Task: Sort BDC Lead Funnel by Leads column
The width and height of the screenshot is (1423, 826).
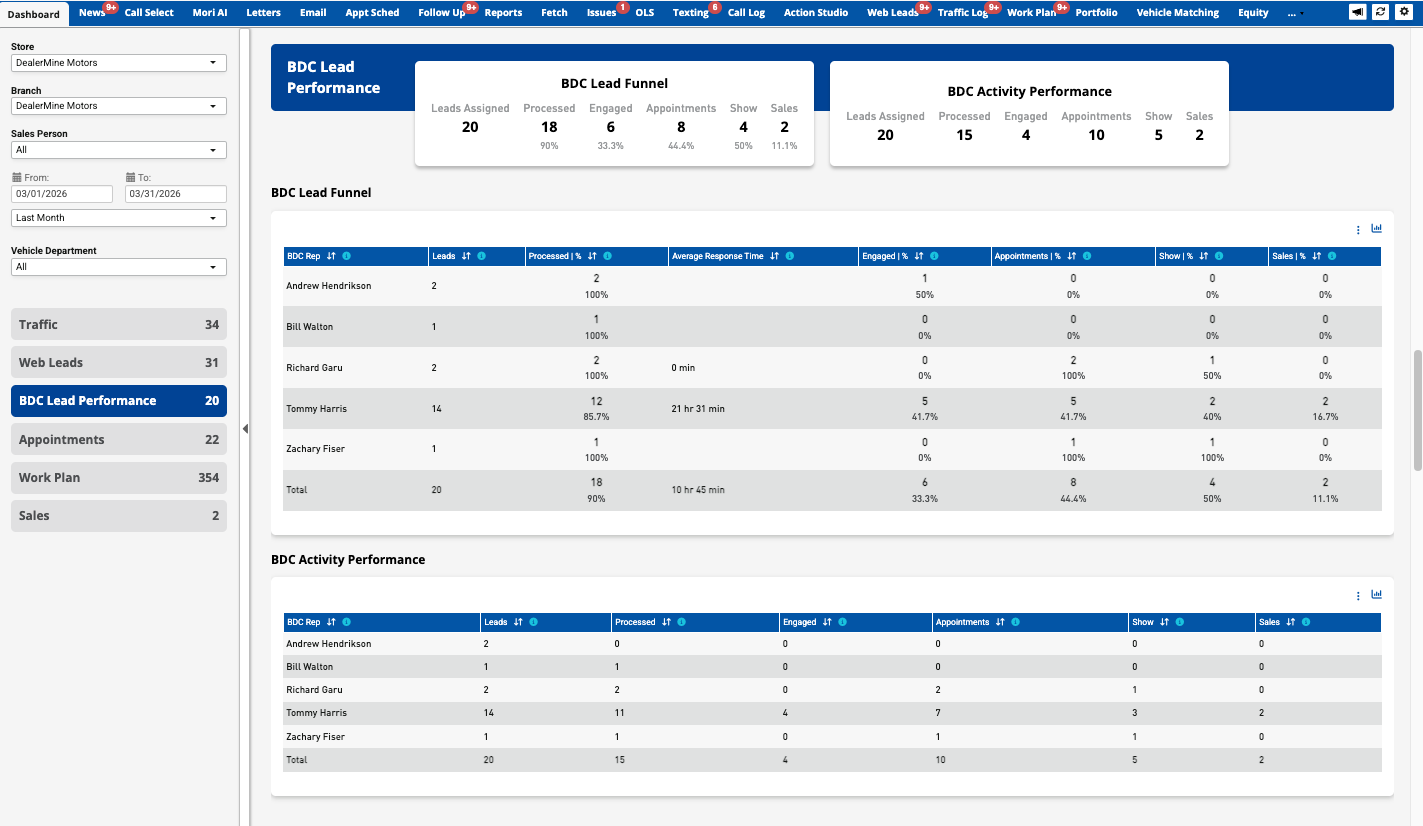Action: pos(466,256)
